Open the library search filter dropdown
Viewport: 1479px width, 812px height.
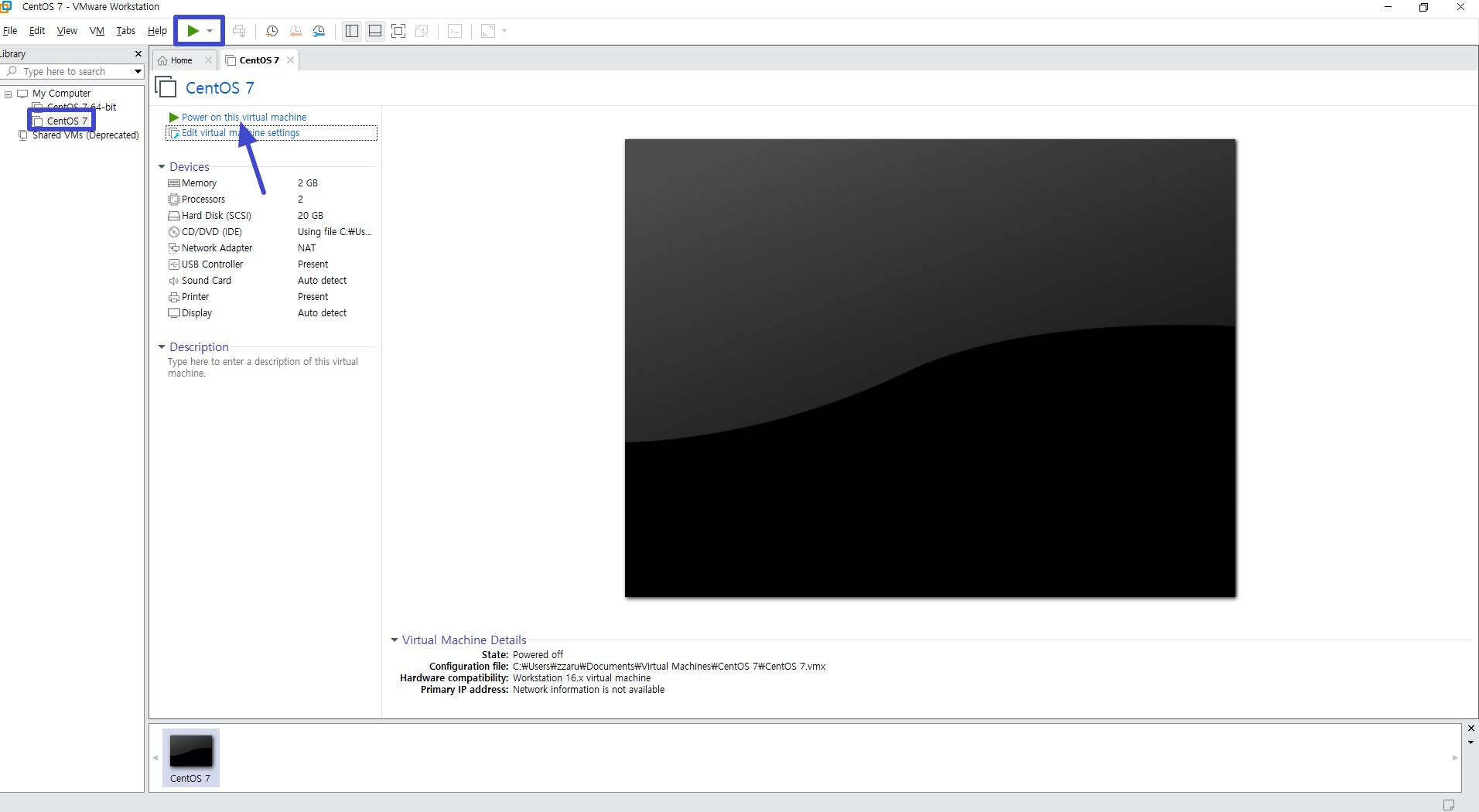click(138, 71)
